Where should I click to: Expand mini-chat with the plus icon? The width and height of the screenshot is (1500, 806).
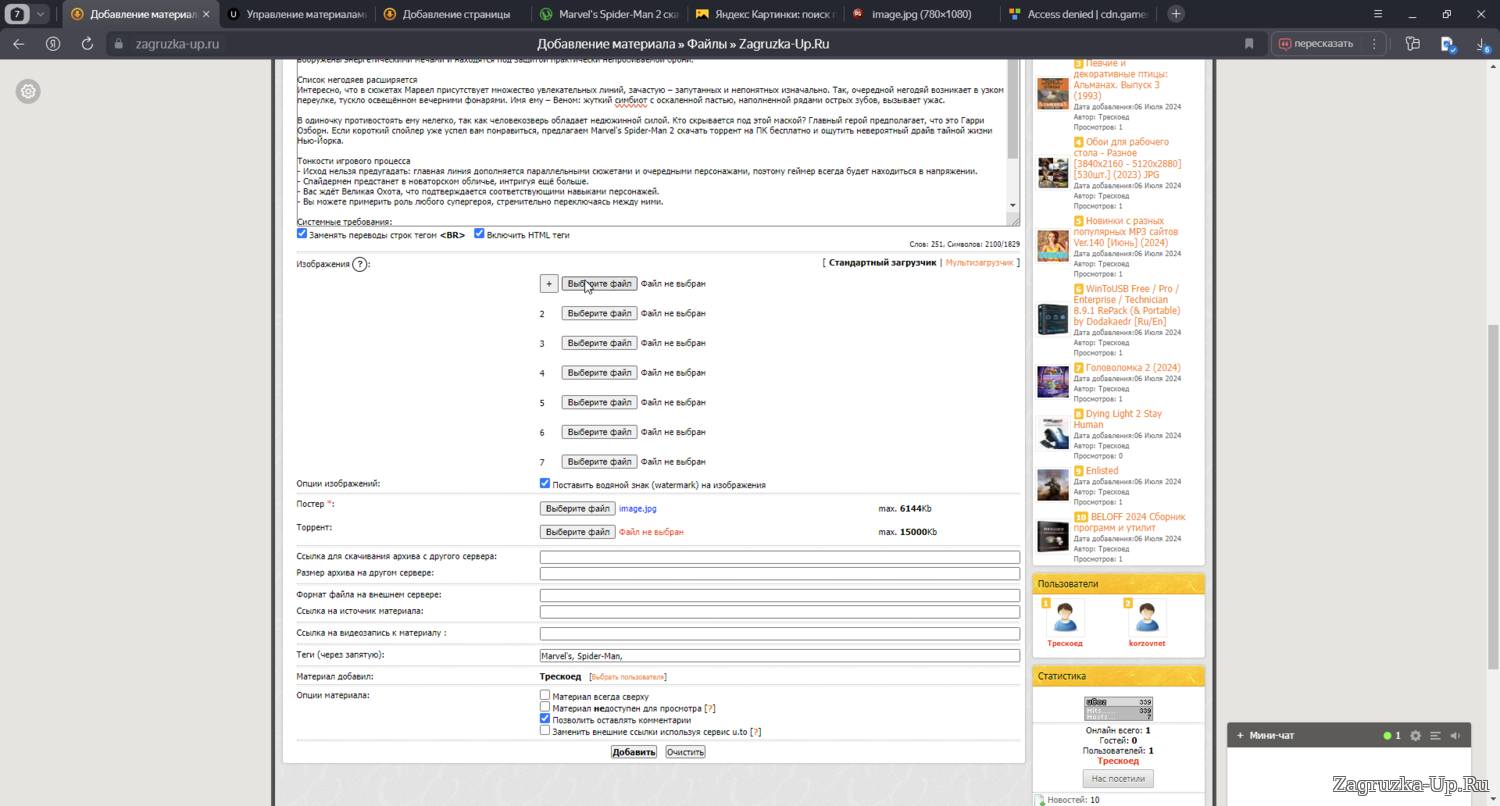(1240, 736)
